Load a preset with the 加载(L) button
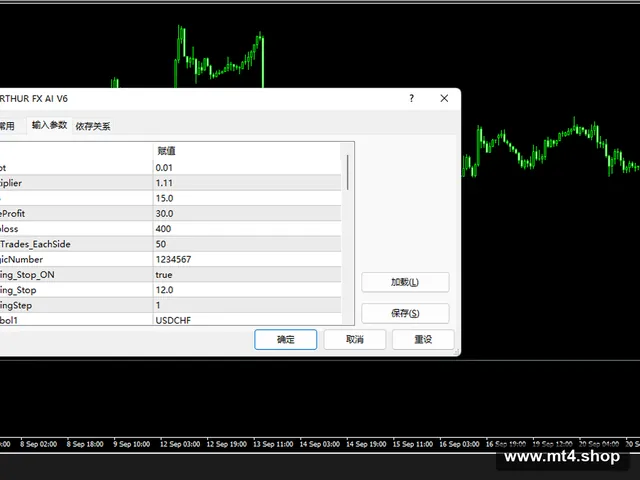 click(x=405, y=282)
